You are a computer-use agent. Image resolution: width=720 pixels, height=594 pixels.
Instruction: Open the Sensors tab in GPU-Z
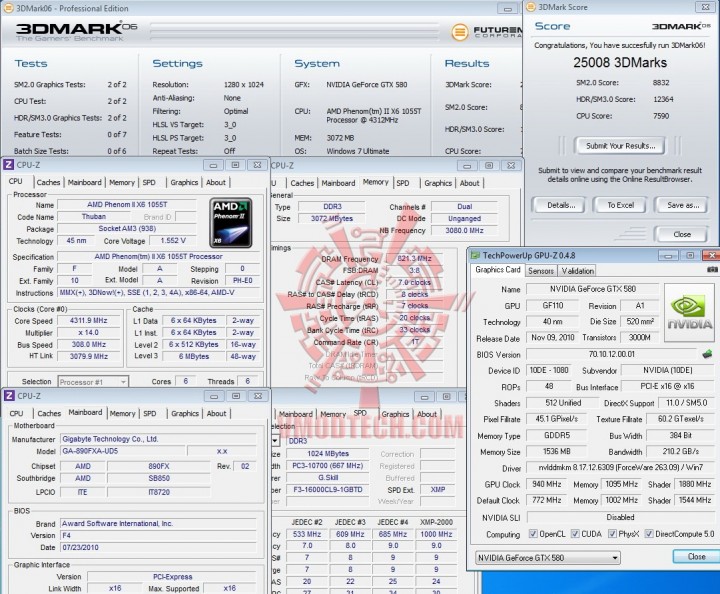click(540, 271)
